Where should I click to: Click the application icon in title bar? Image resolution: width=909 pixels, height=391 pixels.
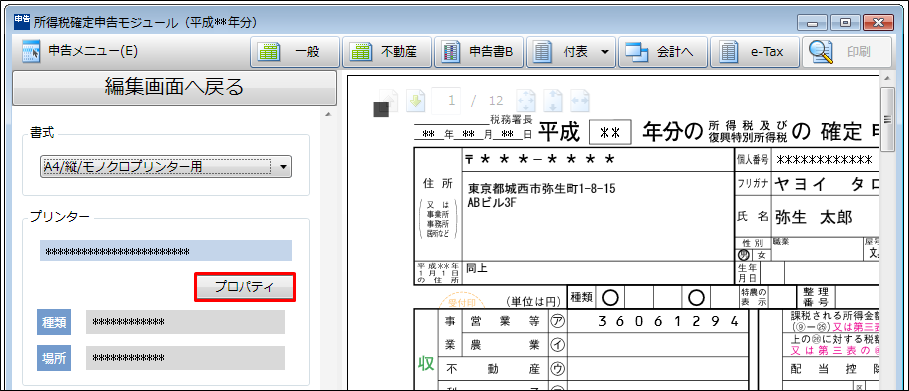pos(21,22)
